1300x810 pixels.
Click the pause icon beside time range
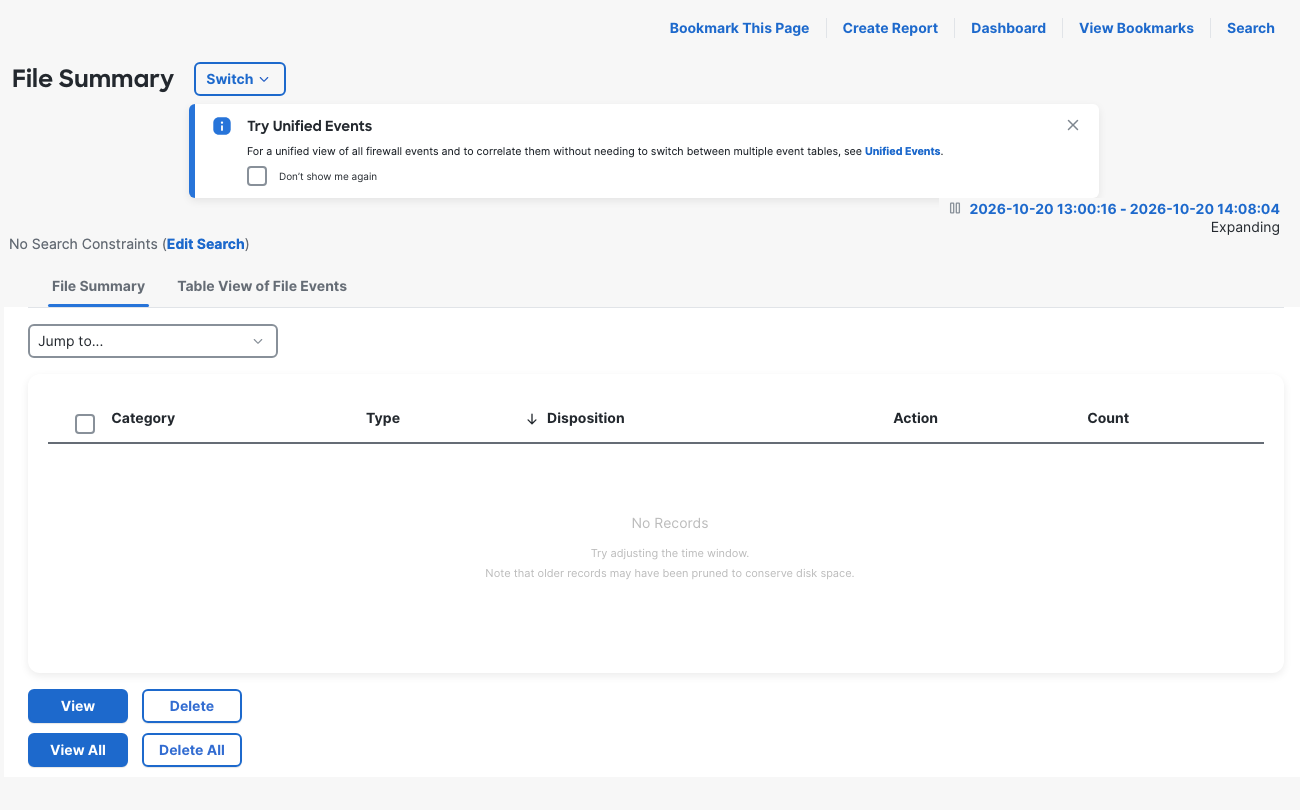[955, 209]
